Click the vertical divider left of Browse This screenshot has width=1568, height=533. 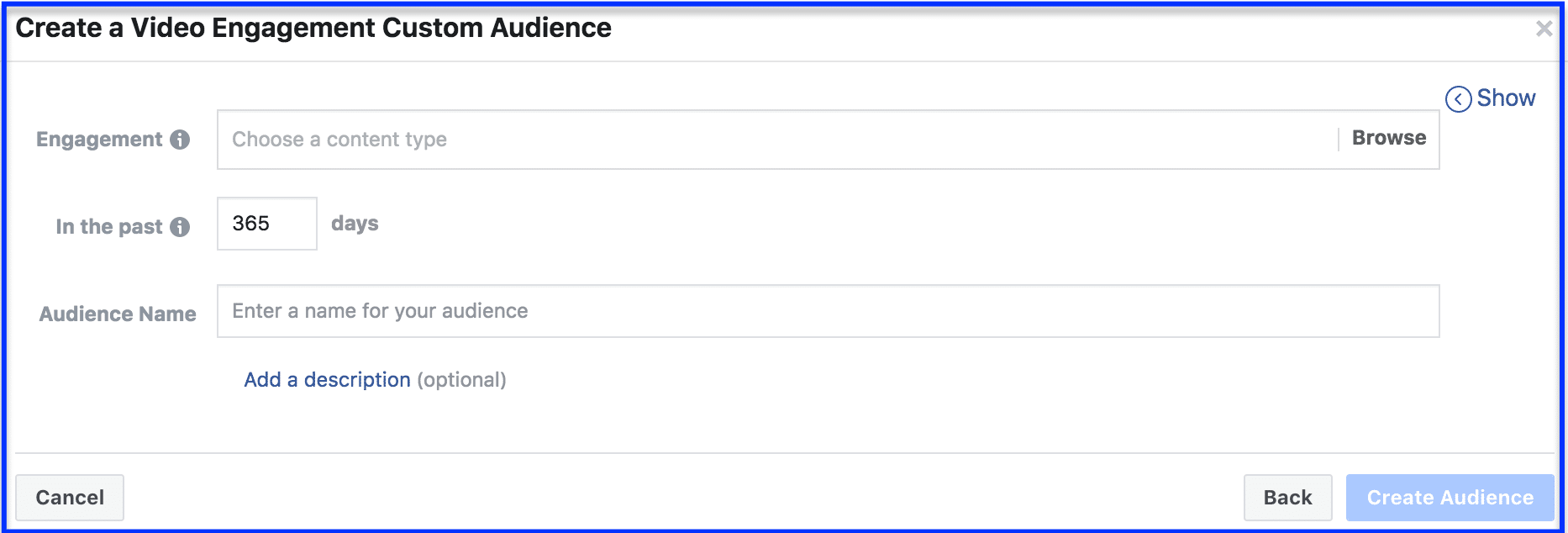tap(1338, 140)
